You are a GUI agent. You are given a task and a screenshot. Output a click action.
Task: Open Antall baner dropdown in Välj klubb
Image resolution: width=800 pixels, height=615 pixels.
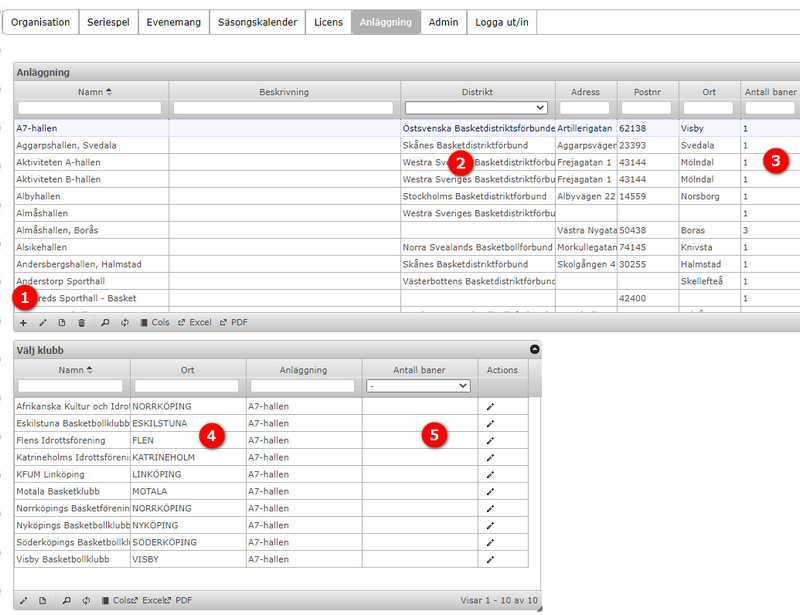[418, 386]
